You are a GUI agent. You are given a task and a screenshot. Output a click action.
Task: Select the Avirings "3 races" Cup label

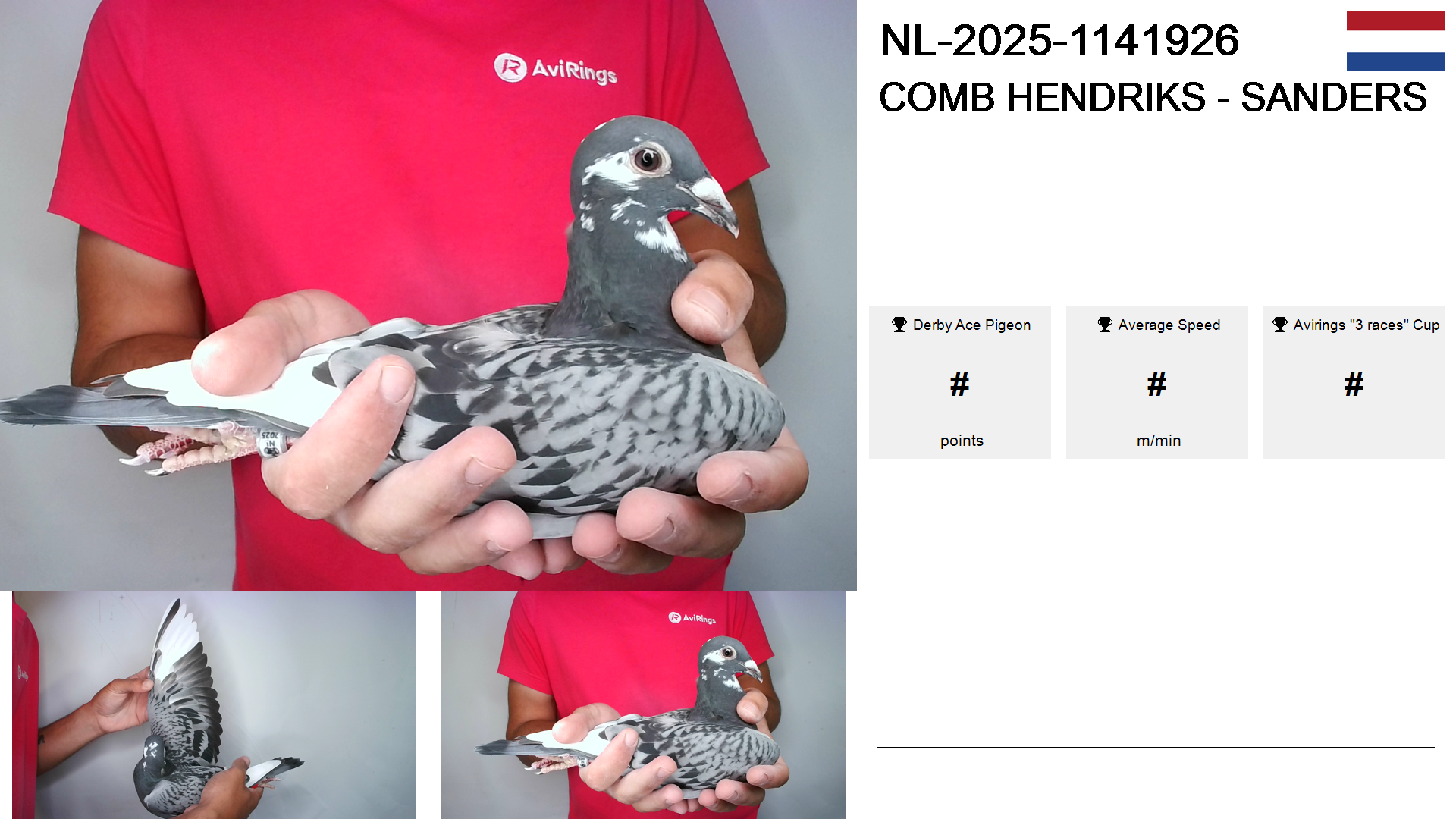1366,325
